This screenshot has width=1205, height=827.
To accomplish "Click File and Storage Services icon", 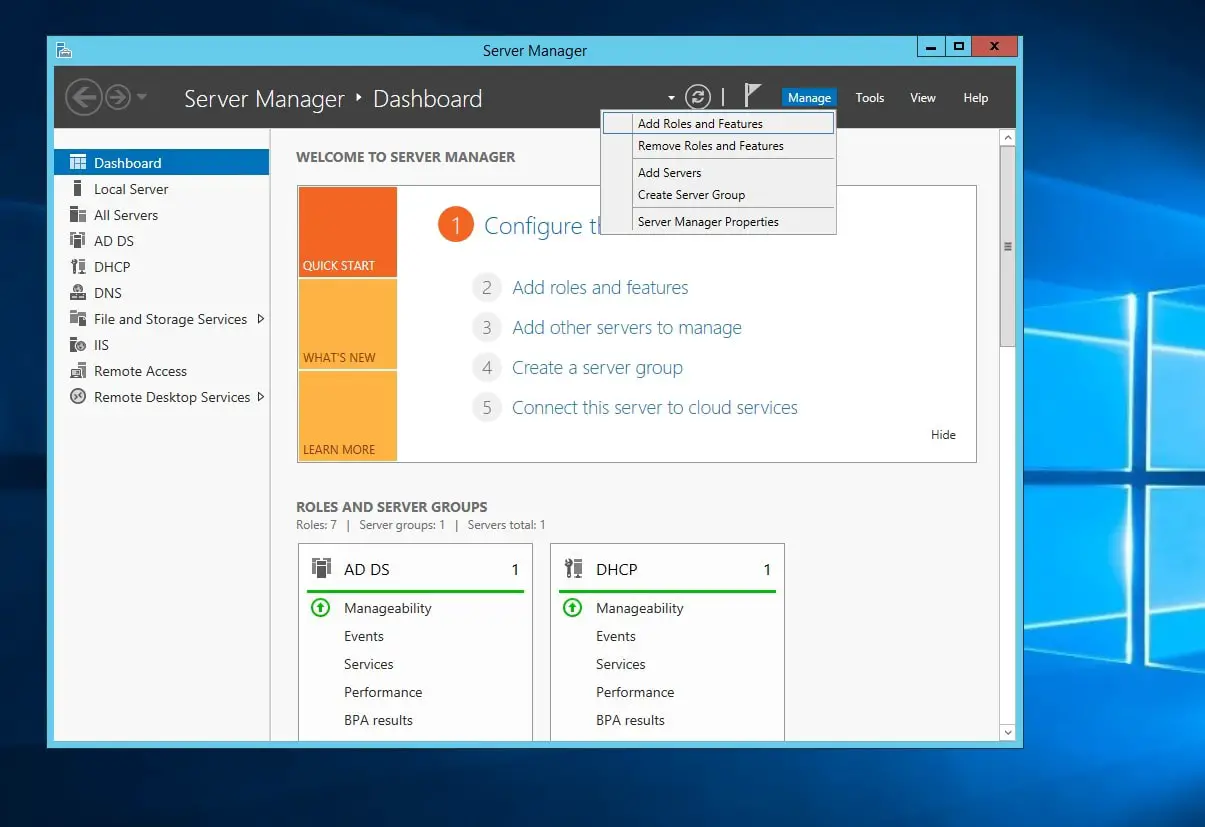I will (x=77, y=318).
